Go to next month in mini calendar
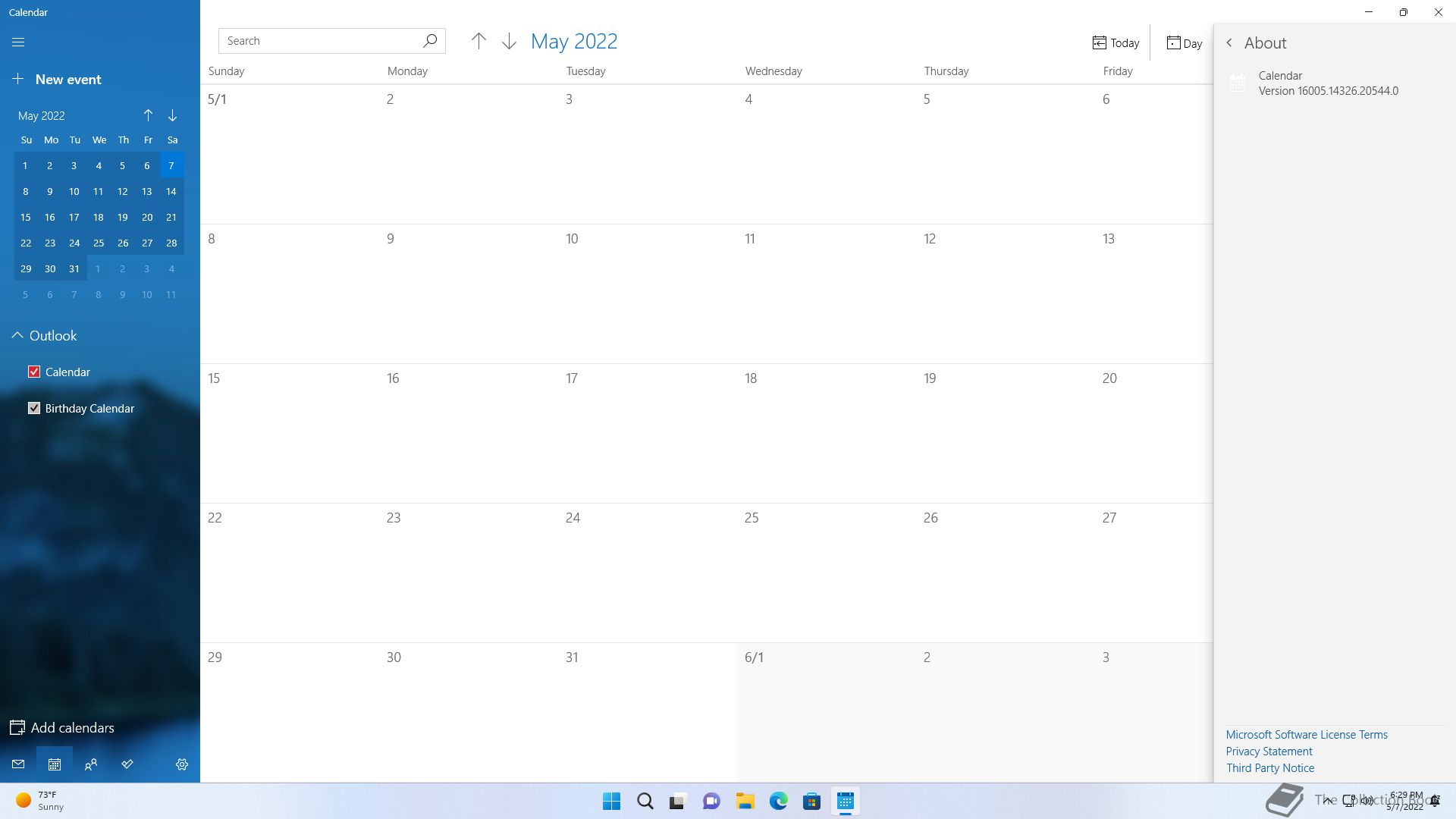The height and width of the screenshot is (819, 1456). pyautogui.click(x=172, y=115)
